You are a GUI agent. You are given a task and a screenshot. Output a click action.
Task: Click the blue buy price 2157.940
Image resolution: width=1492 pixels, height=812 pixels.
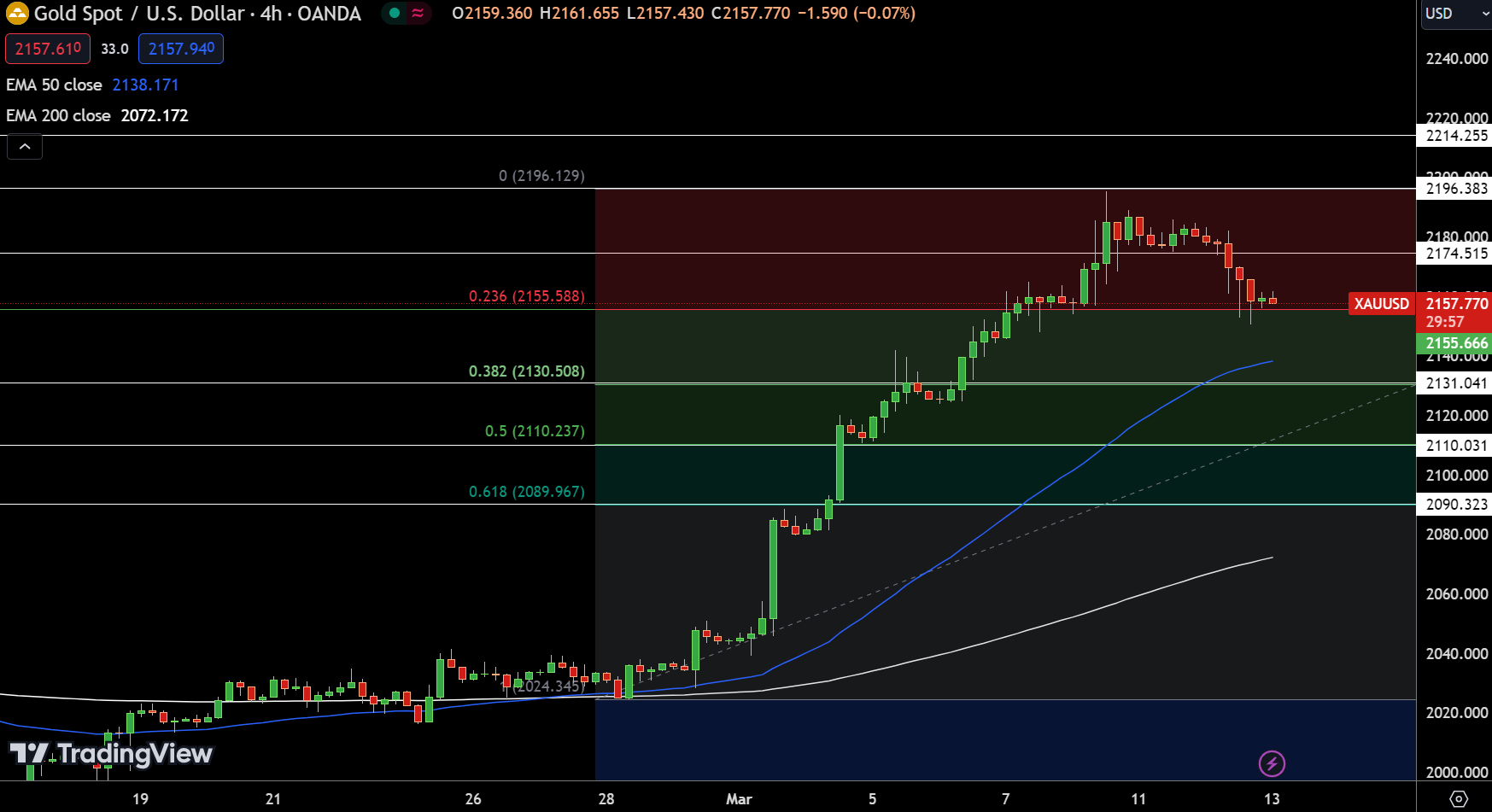coord(181,49)
